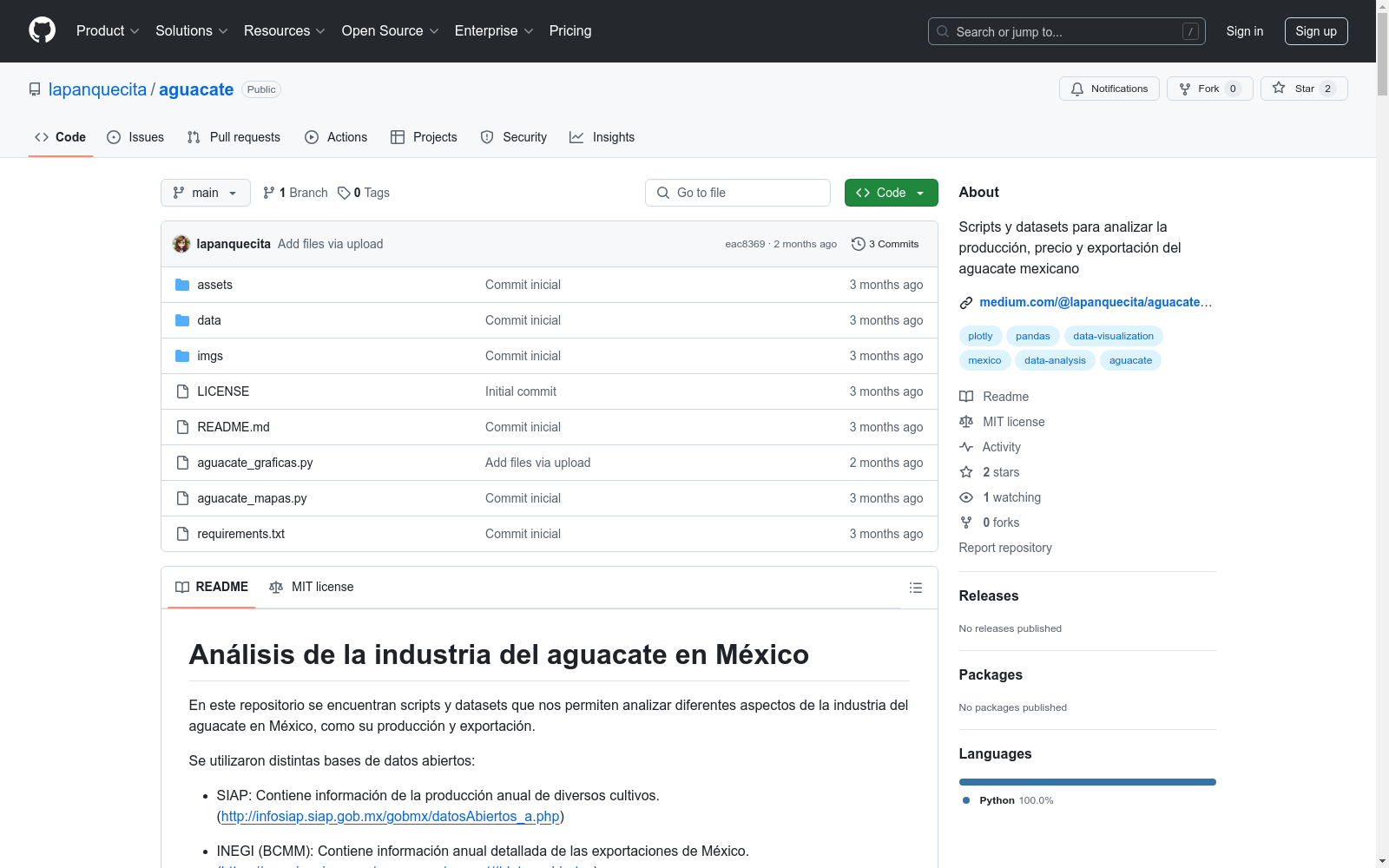Open the Pricing page
The image size is (1389, 868).
(x=570, y=30)
